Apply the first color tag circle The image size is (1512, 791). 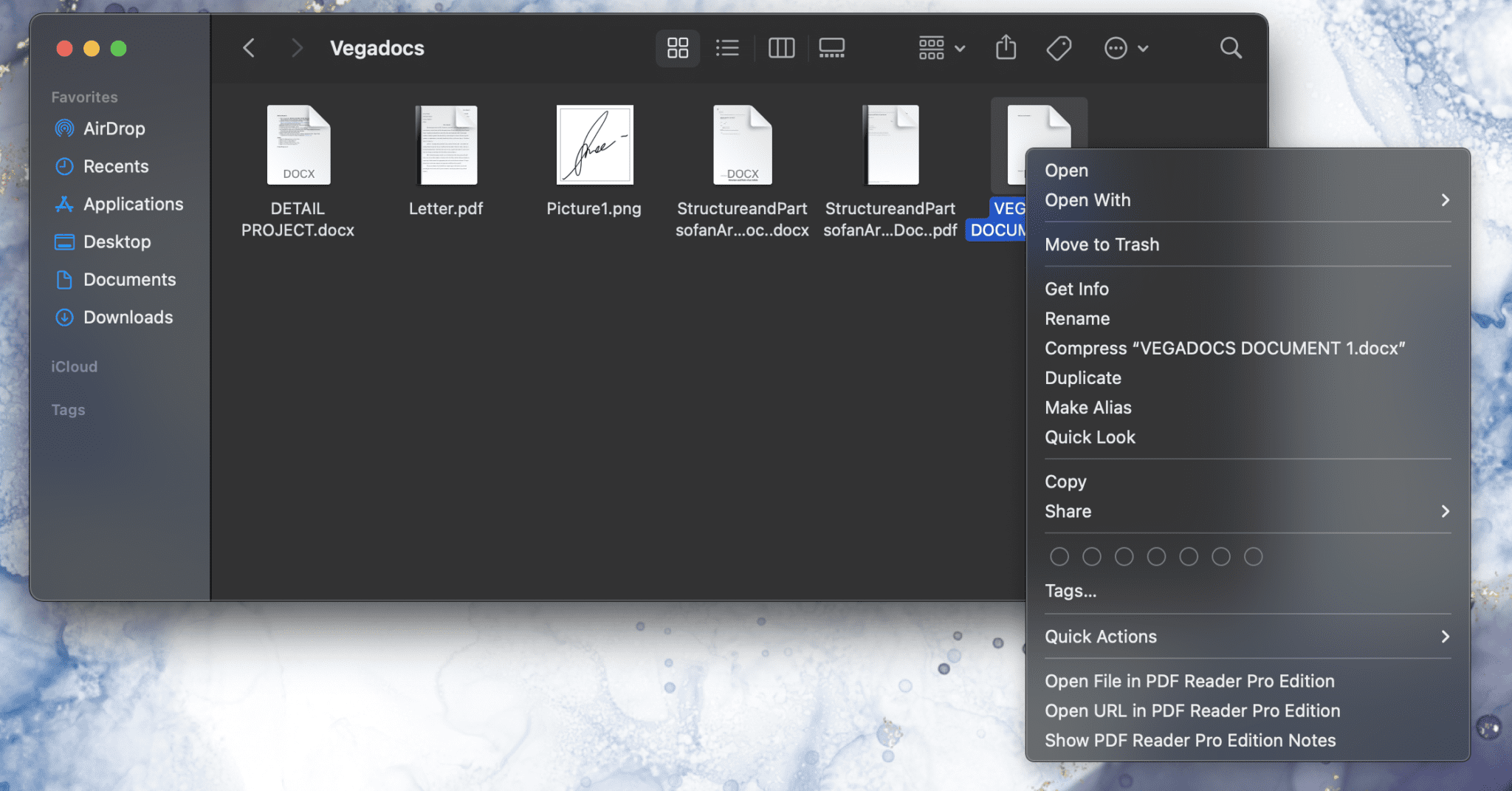tap(1059, 556)
